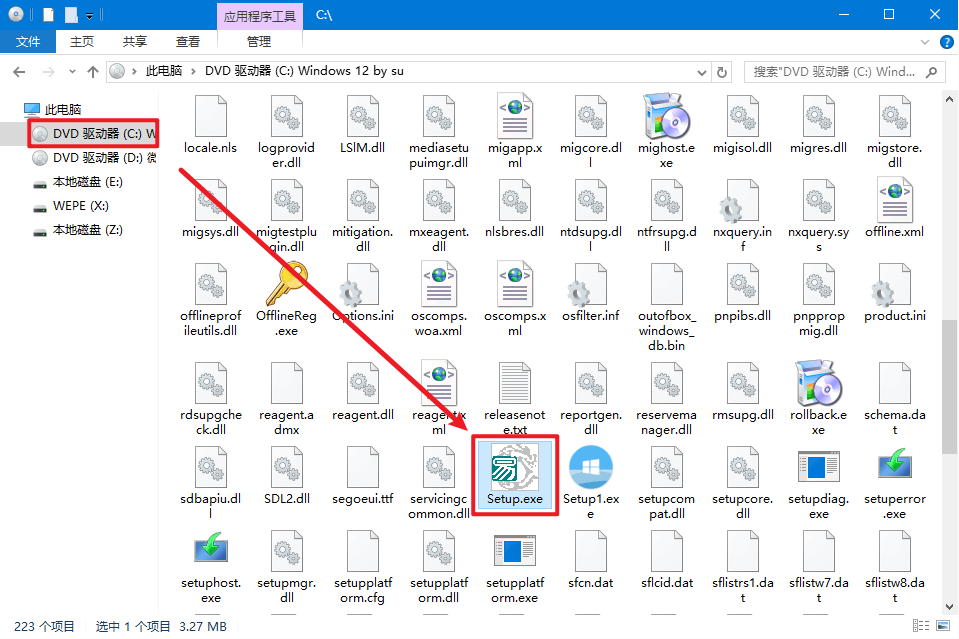959x639 pixels.
Task: Open the blue Help question mark icon
Action: (x=945, y=42)
